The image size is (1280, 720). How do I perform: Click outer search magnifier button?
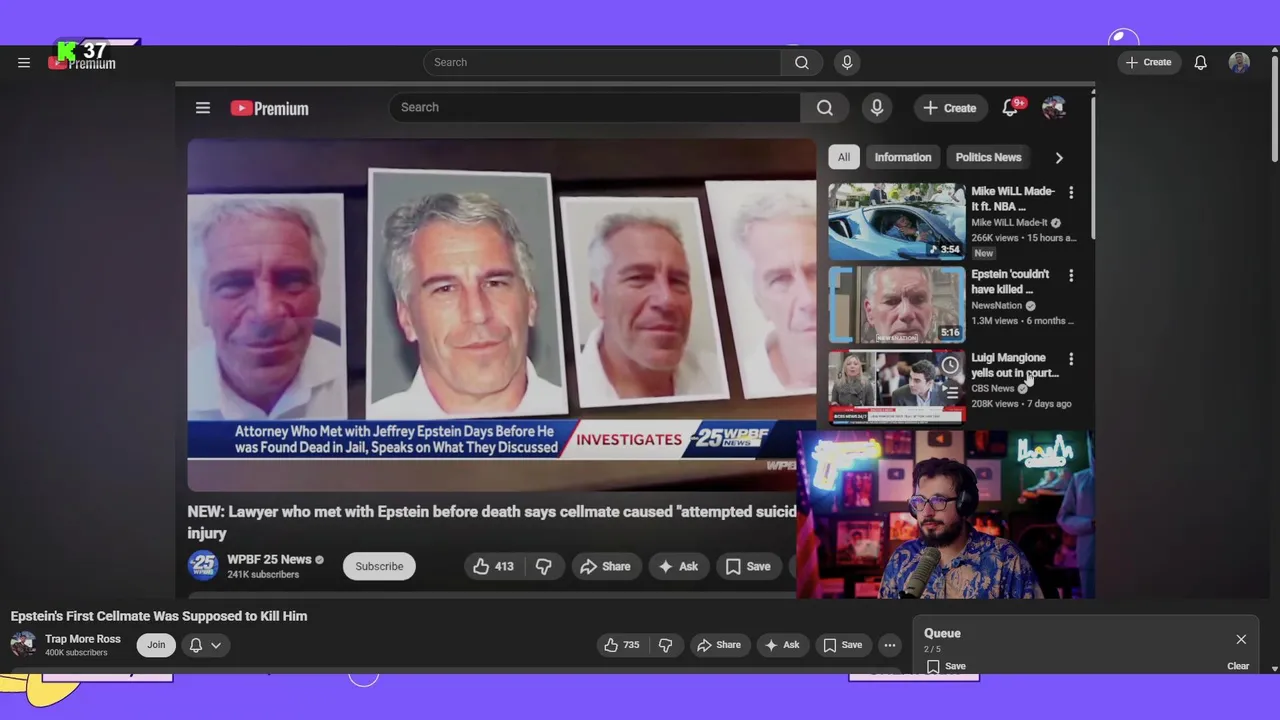click(x=802, y=62)
